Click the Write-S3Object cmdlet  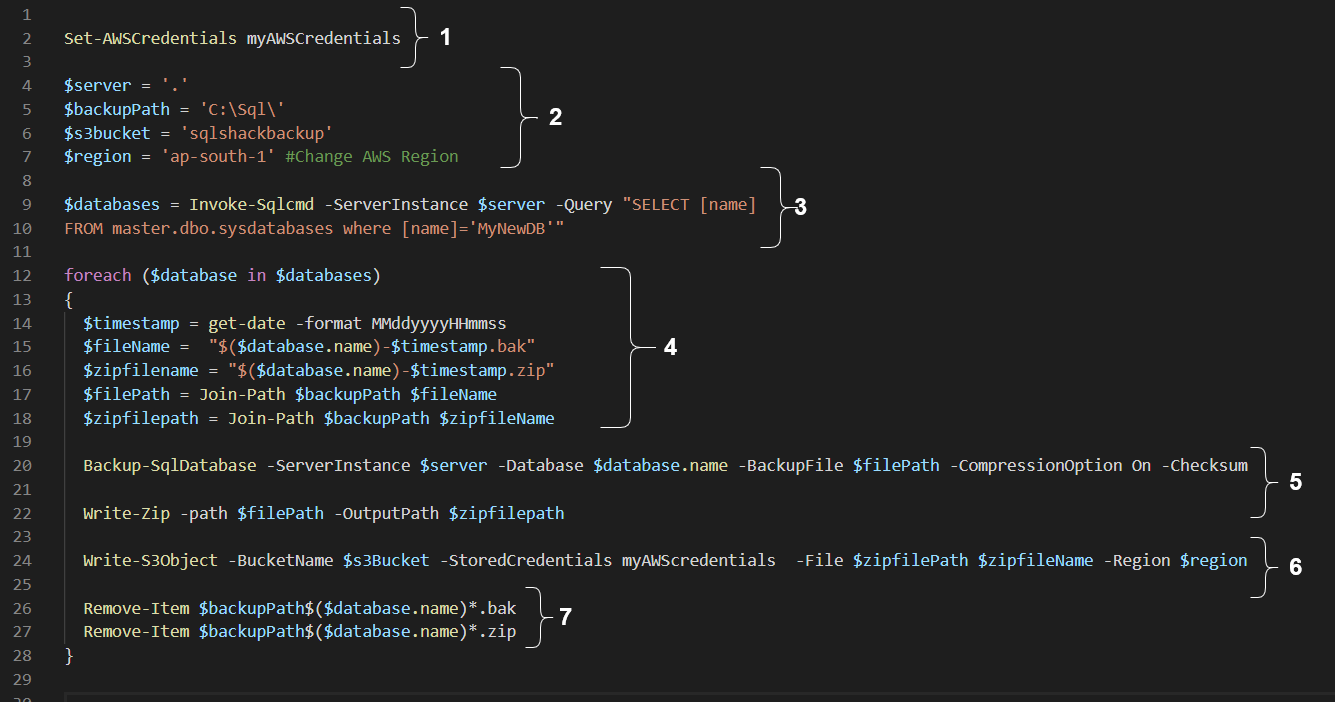[150, 560]
